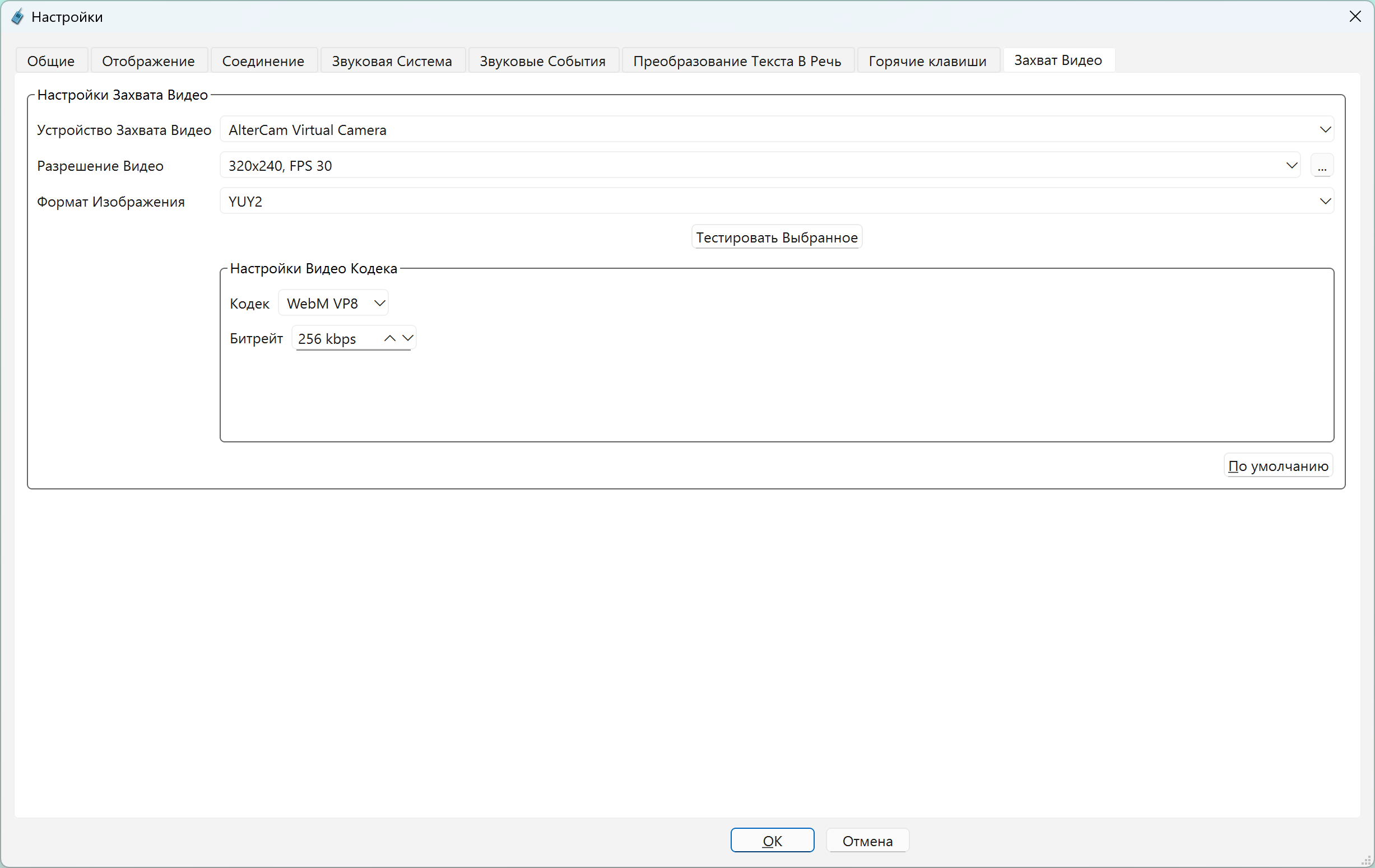
Task: Increase bitrate with the up arrow
Action: pyautogui.click(x=389, y=338)
